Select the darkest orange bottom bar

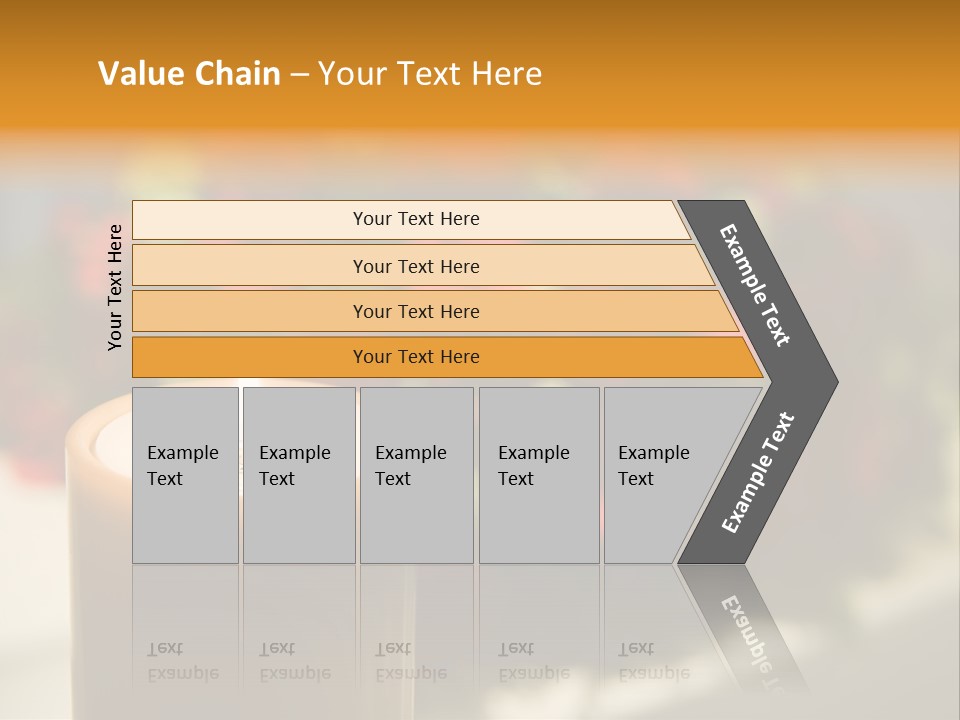click(415, 357)
